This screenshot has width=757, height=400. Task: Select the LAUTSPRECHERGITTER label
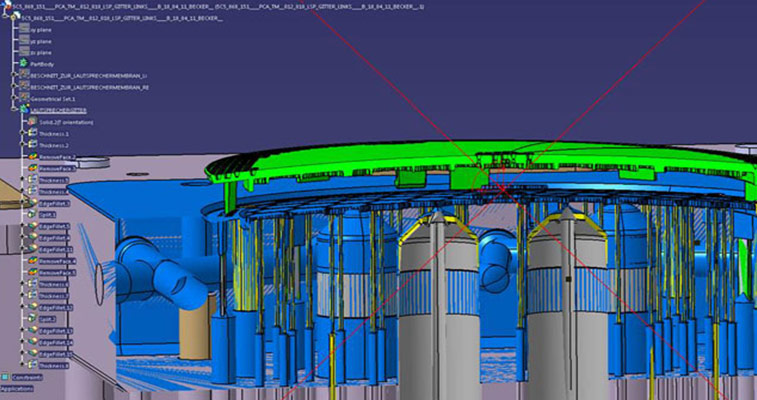[58, 110]
